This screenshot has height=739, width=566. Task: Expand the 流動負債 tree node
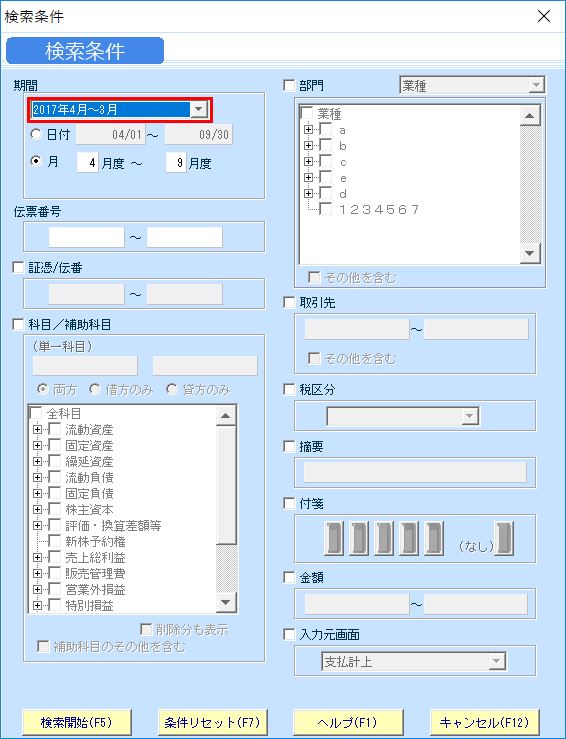(x=37, y=477)
